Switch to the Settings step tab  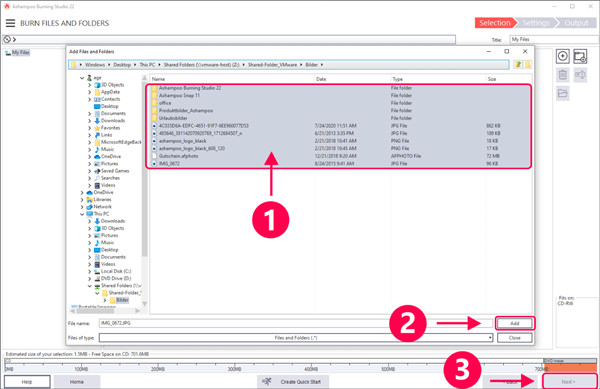coord(536,23)
